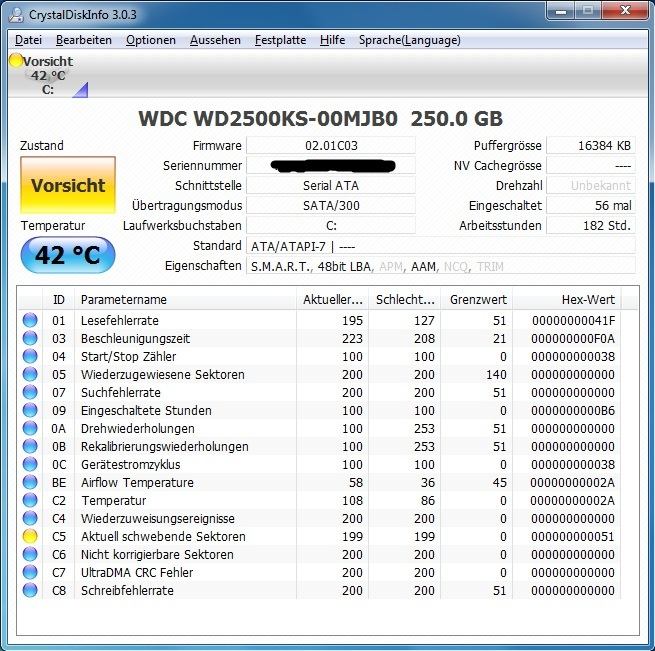
Task: Click the blue status icon for Drehwiederholungen
Action: (30, 428)
